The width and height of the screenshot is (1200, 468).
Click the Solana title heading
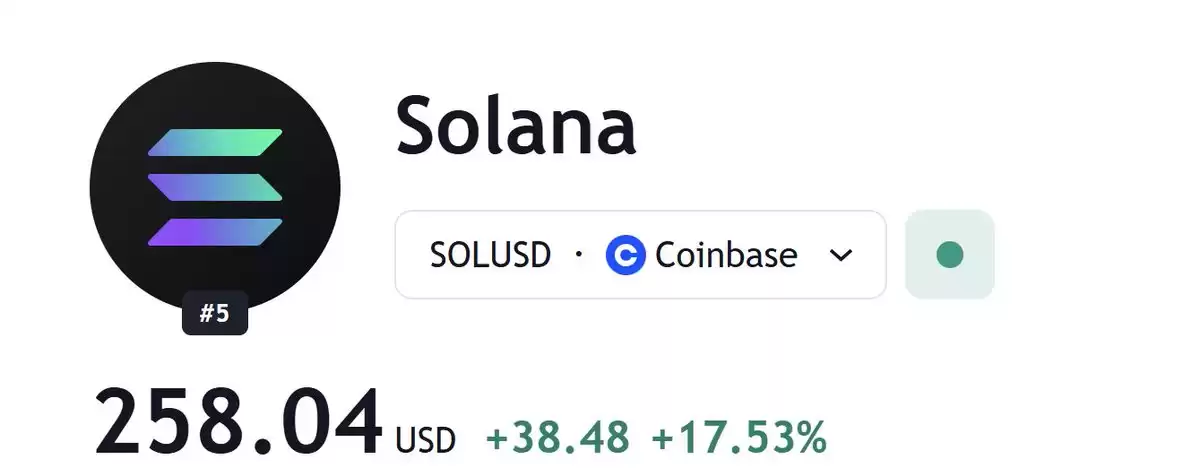[x=516, y=126]
